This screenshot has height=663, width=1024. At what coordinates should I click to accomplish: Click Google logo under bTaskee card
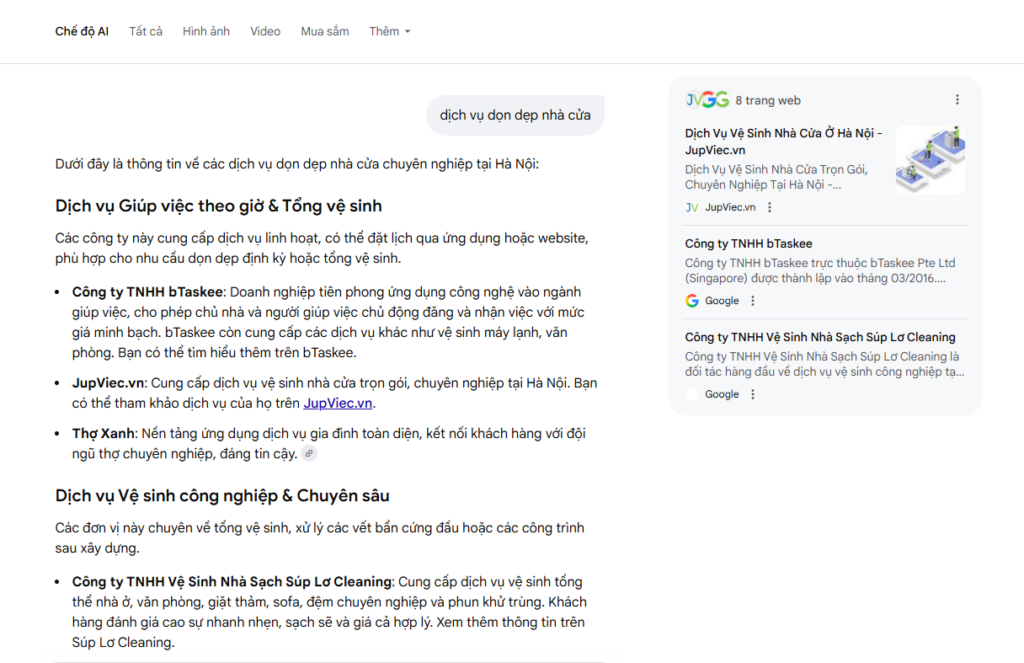692,301
